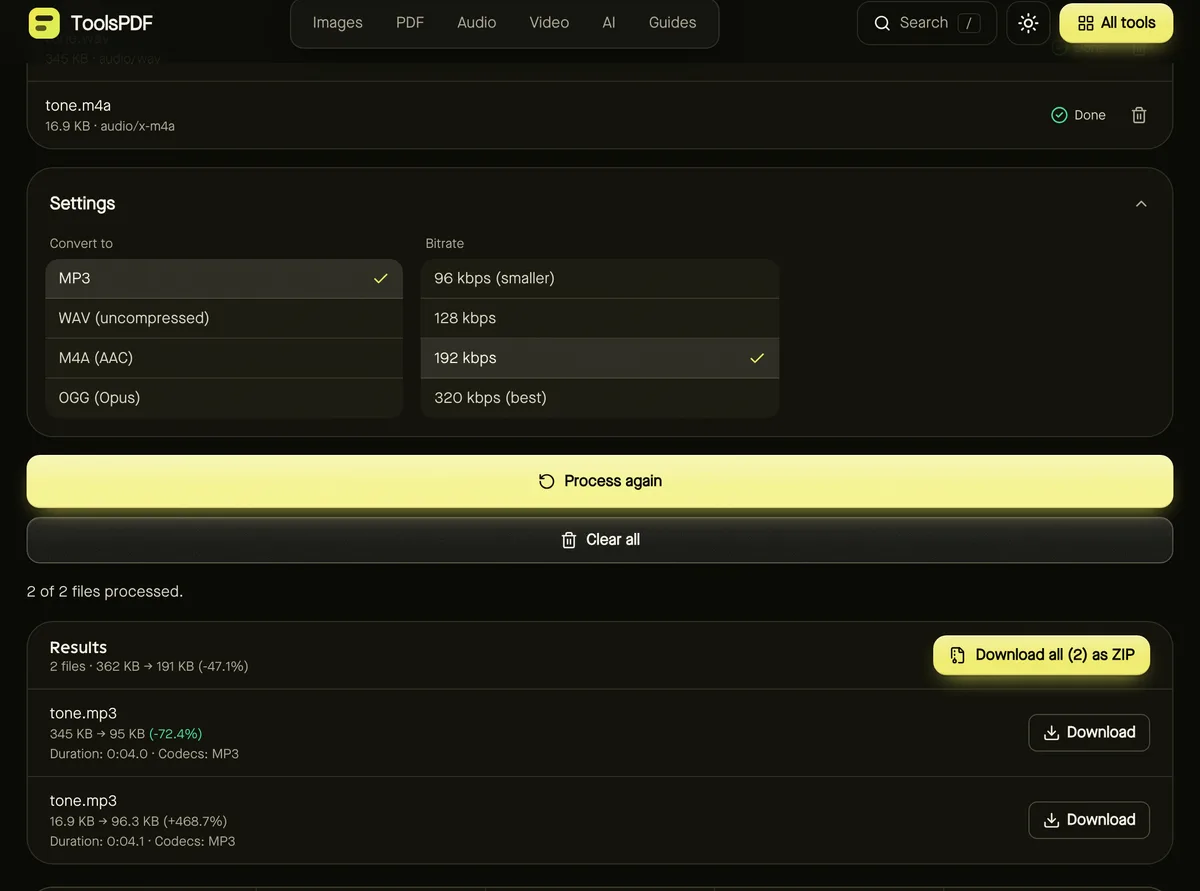Click Download all (2) as ZIP

[x=1041, y=655]
